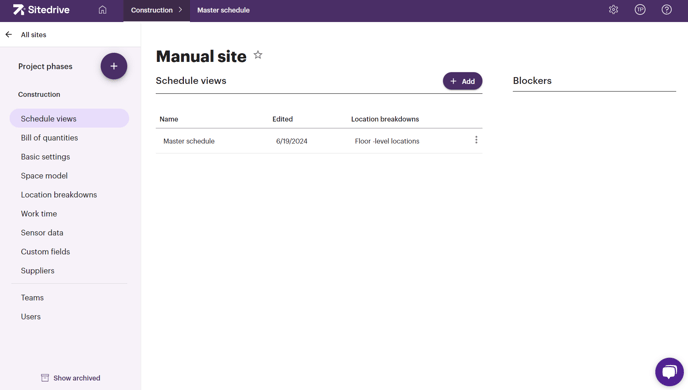Viewport: 688px width, 390px height.
Task: Open the Master schedule row link
Action: (189, 141)
